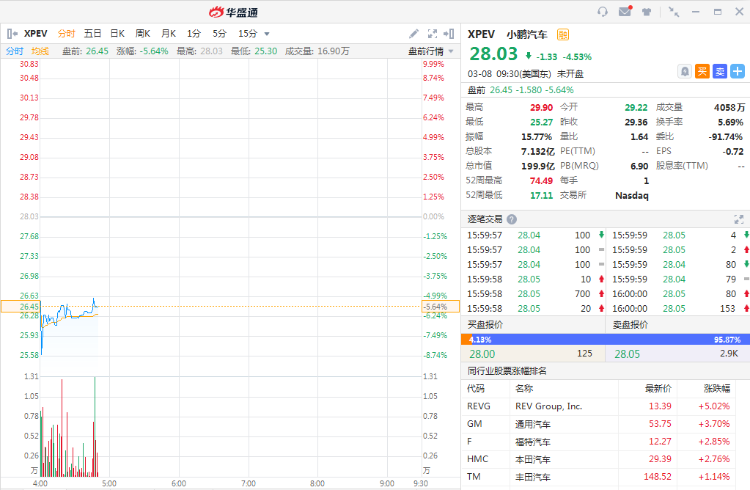750x490 pixels.
Task: Set a price alert bell
Action: [x=684, y=71]
